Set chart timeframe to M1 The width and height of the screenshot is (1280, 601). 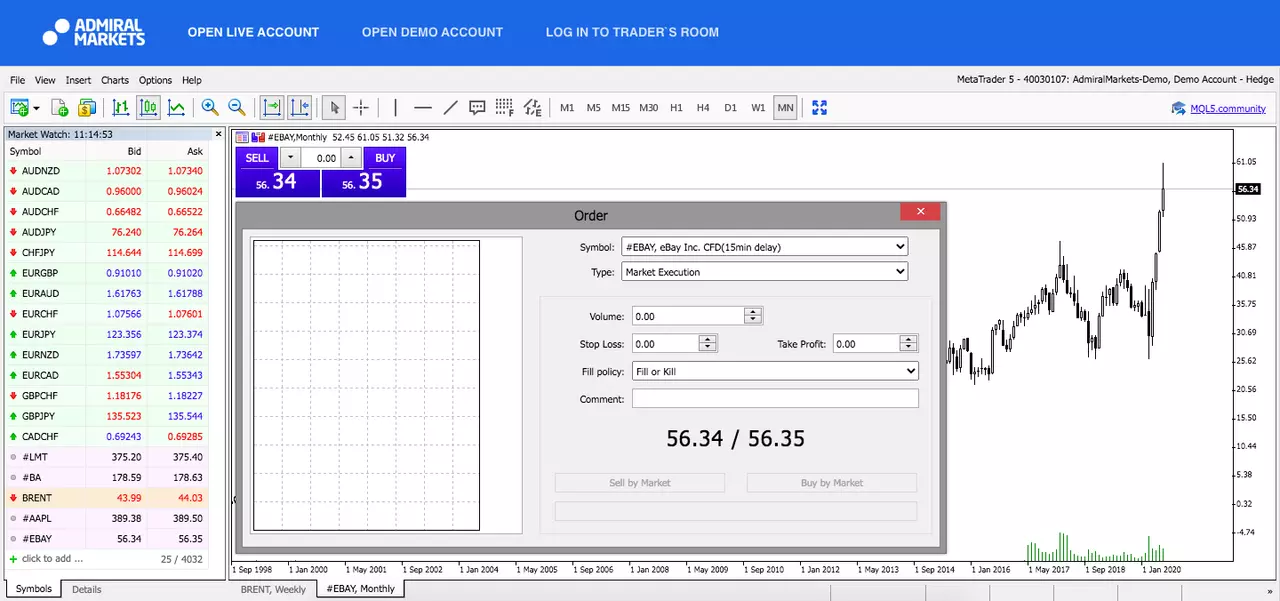(x=567, y=108)
